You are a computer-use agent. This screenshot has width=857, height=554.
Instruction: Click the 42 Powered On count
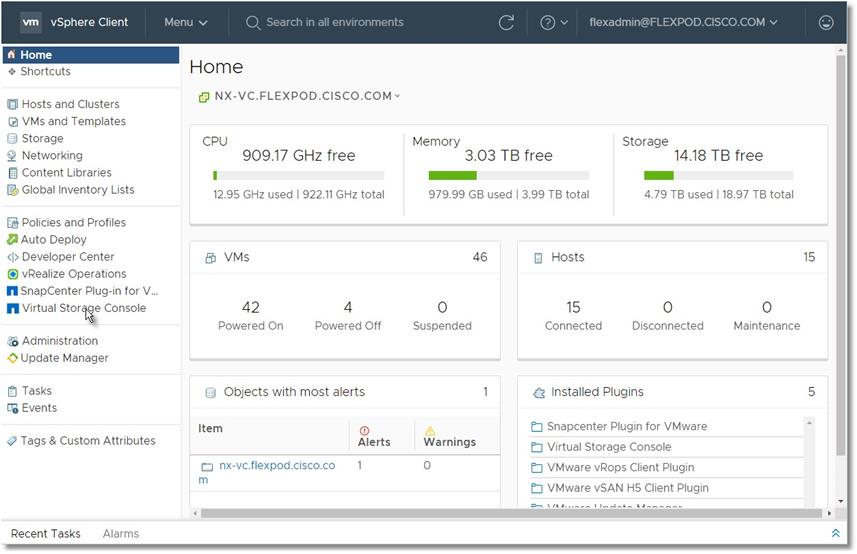pos(251,308)
